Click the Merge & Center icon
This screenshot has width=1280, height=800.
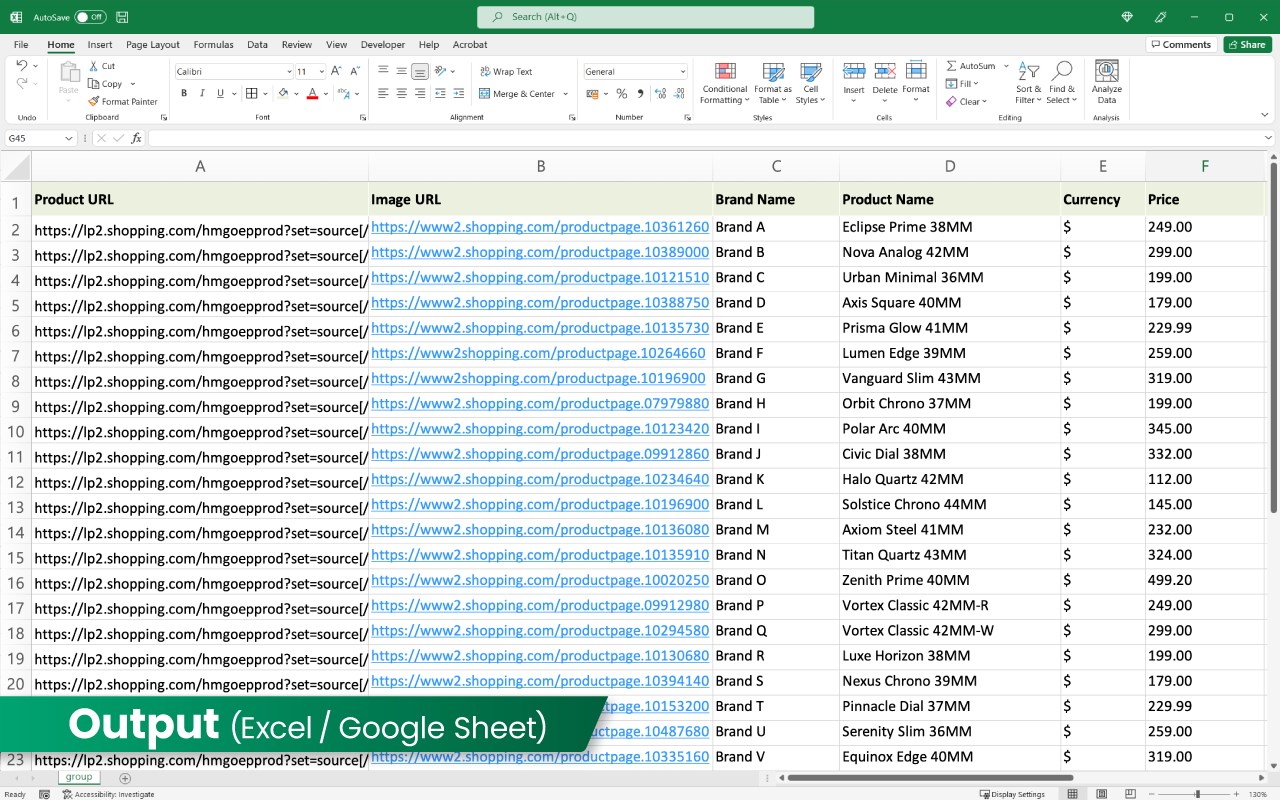click(485, 94)
